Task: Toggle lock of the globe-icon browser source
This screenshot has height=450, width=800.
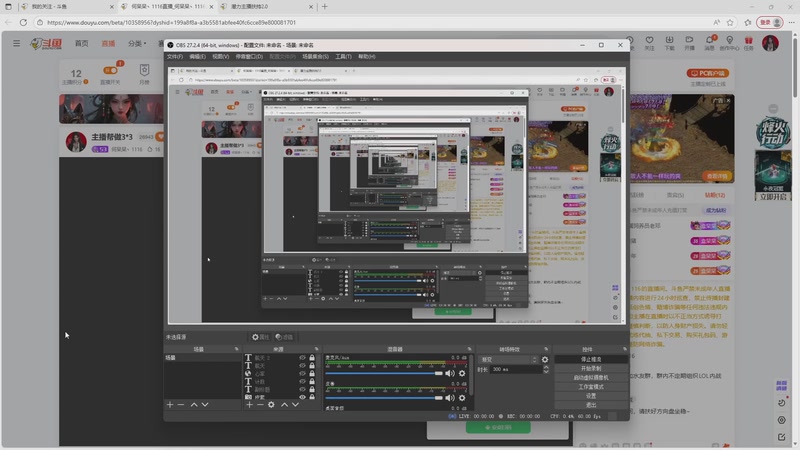Action: pos(312,373)
